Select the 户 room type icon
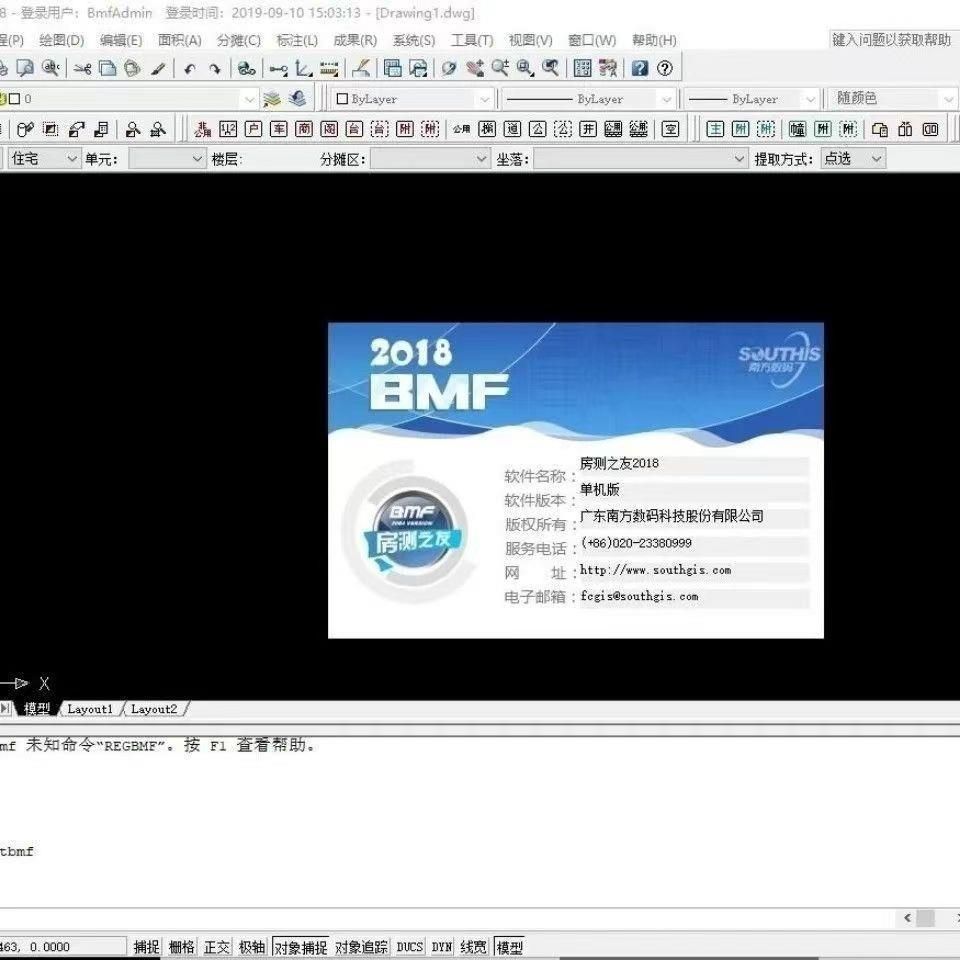The height and width of the screenshot is (960, 960). (253, 129)
